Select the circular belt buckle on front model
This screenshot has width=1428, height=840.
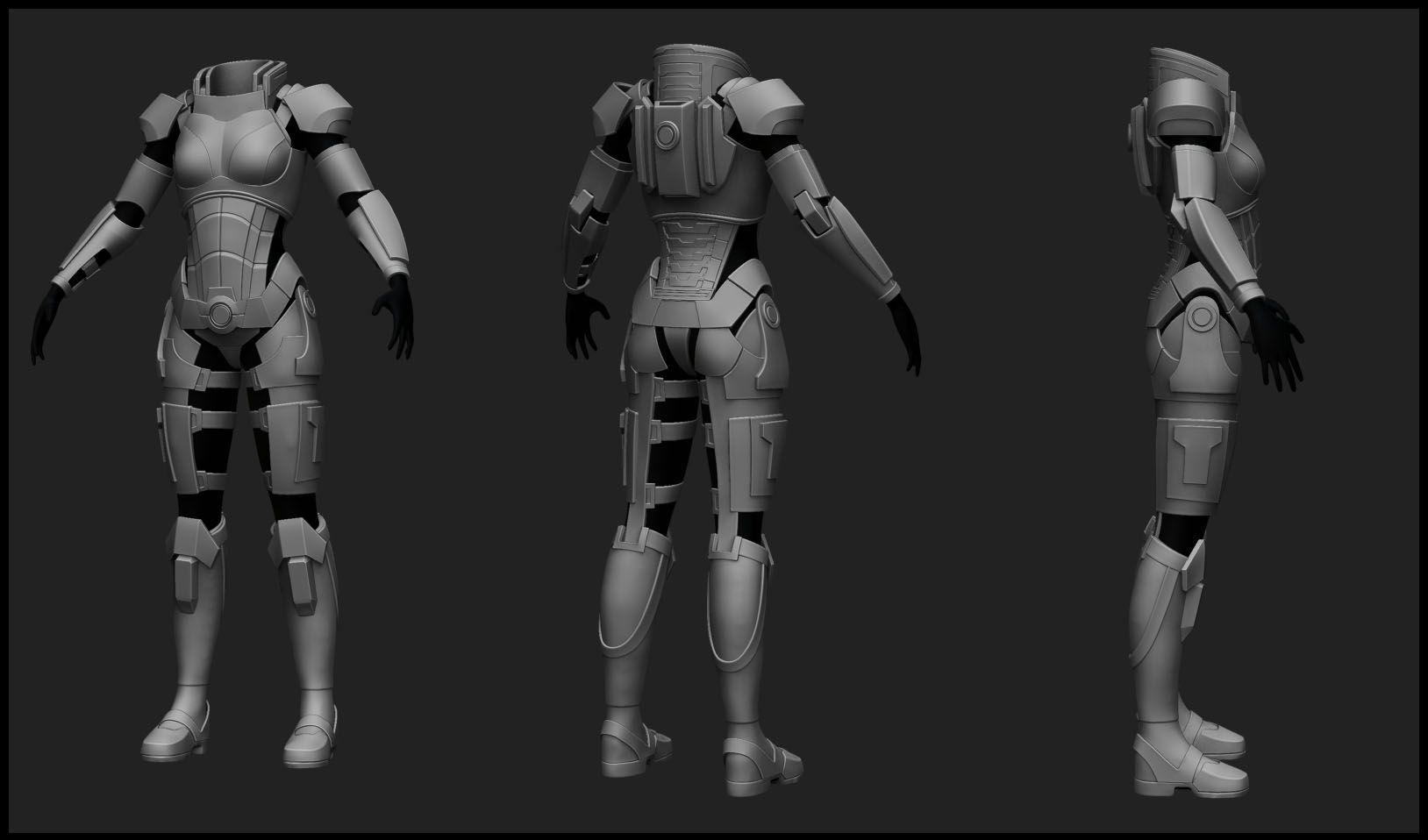220,313
